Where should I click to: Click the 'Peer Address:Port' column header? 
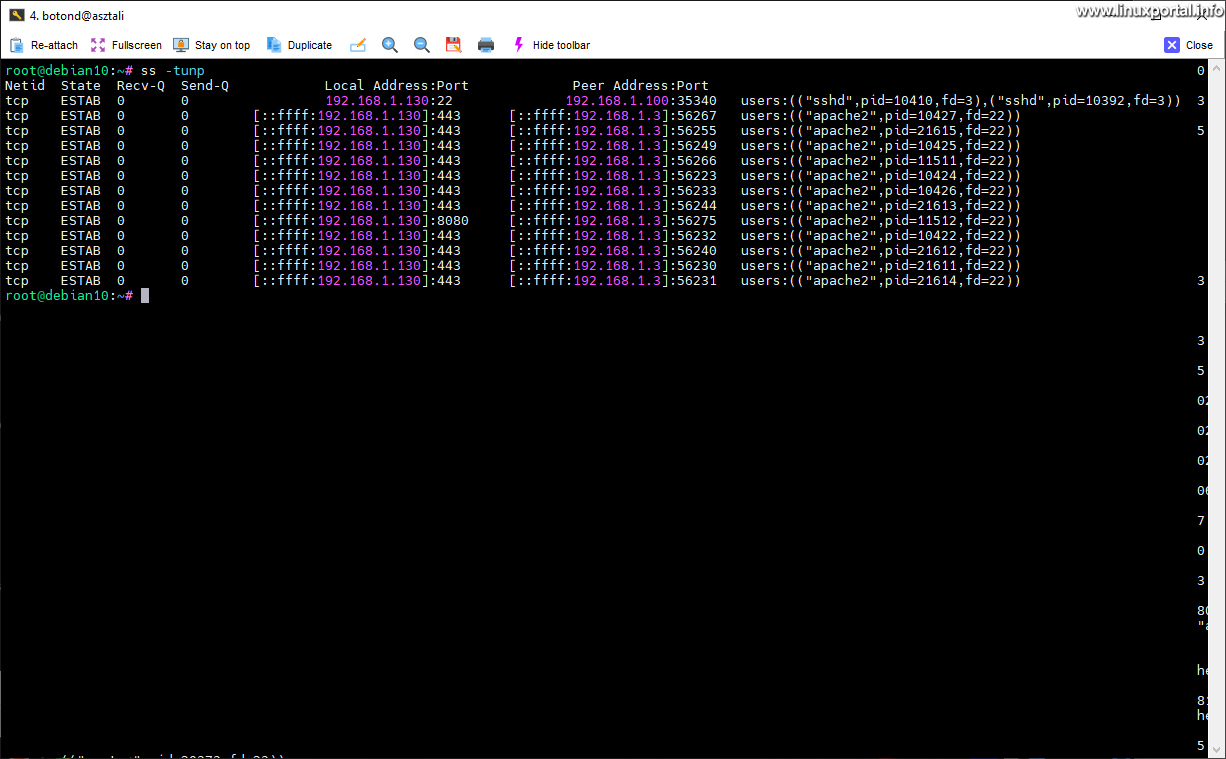click(640, 86)
